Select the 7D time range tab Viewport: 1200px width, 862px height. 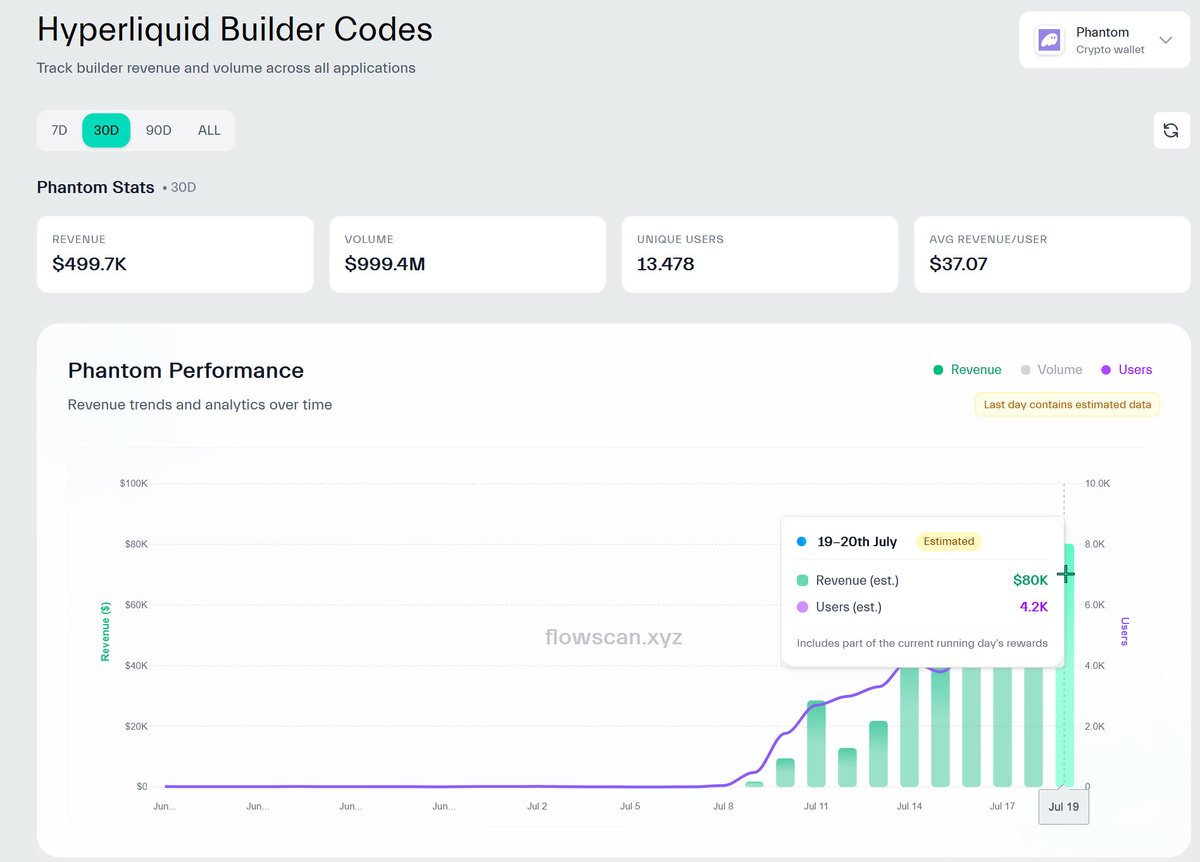click(59, 130)
